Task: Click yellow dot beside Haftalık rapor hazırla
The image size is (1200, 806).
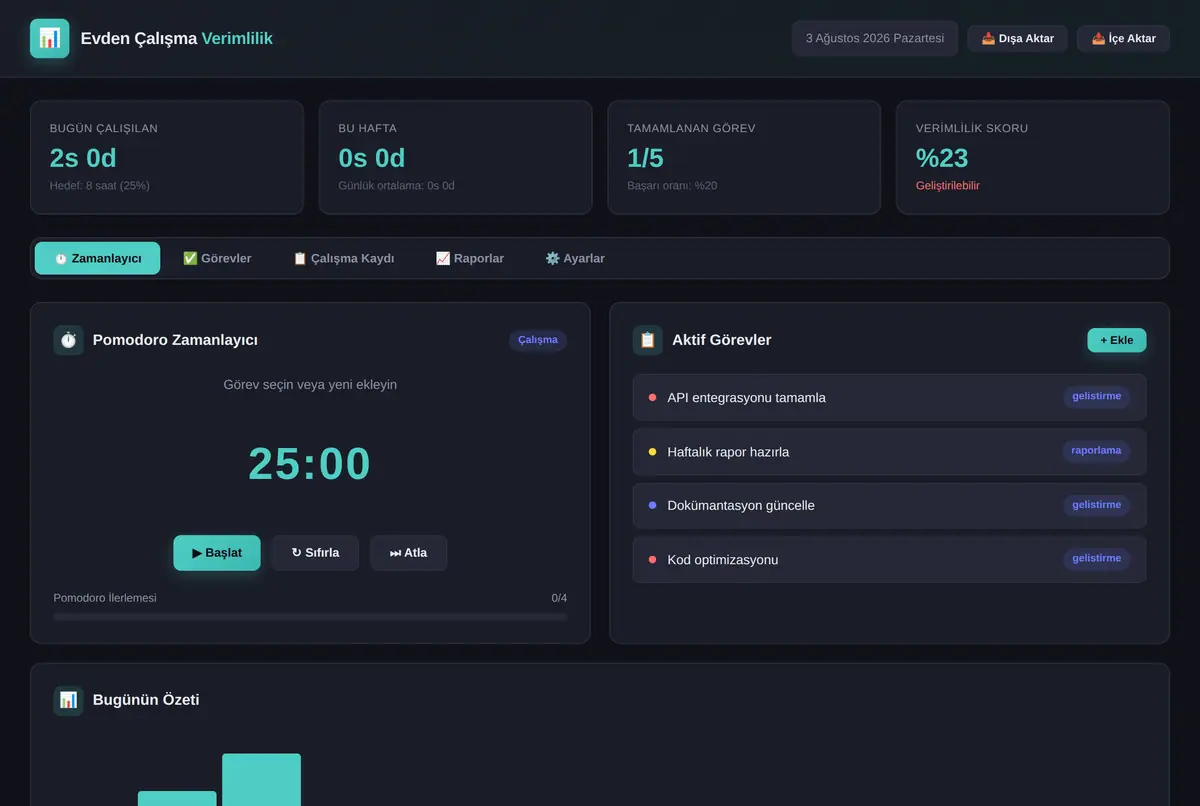Action: pyautogui.click(x=653, y=452)
